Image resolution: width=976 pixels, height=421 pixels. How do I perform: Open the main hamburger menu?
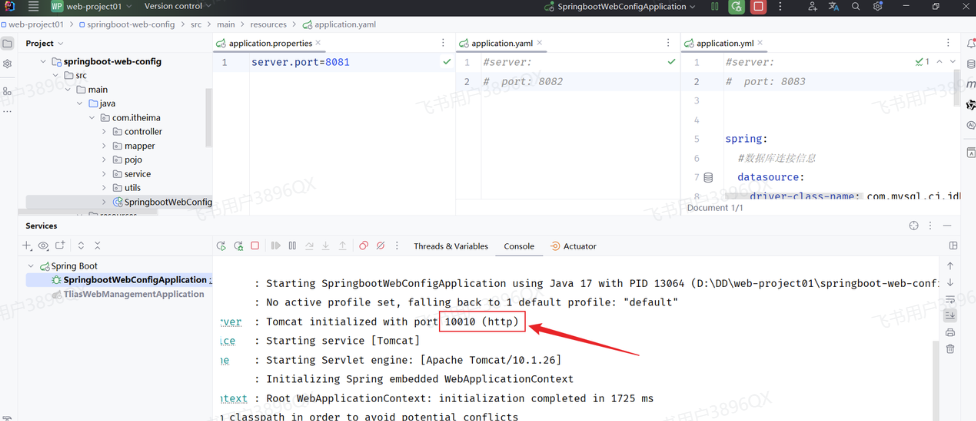[34, 6]
